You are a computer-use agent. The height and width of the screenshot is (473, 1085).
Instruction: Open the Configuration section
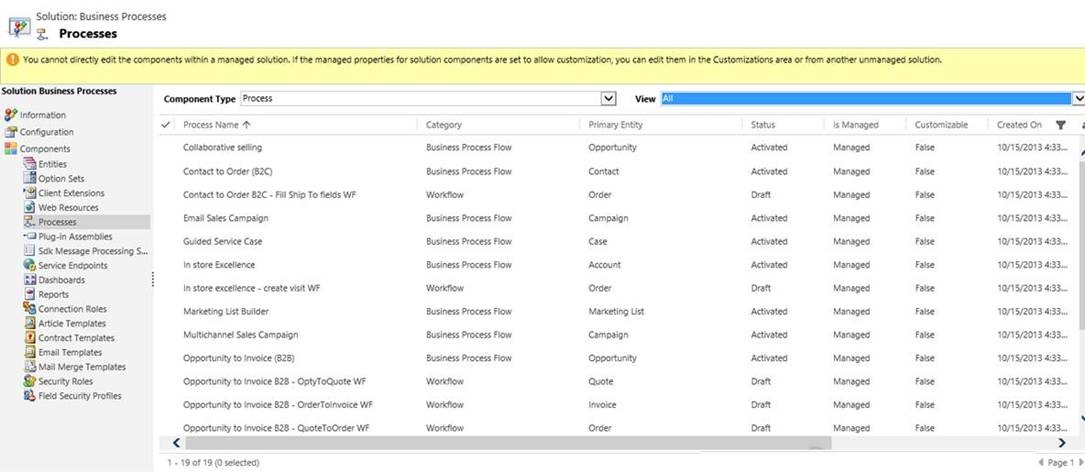tap(46, 132)
